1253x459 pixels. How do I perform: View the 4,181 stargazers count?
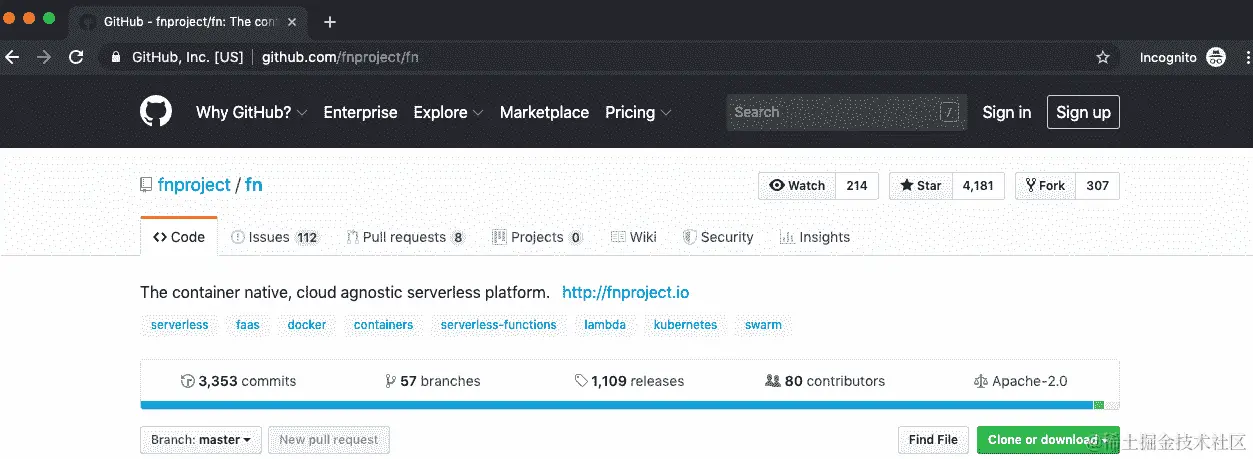tap(978, 185)
